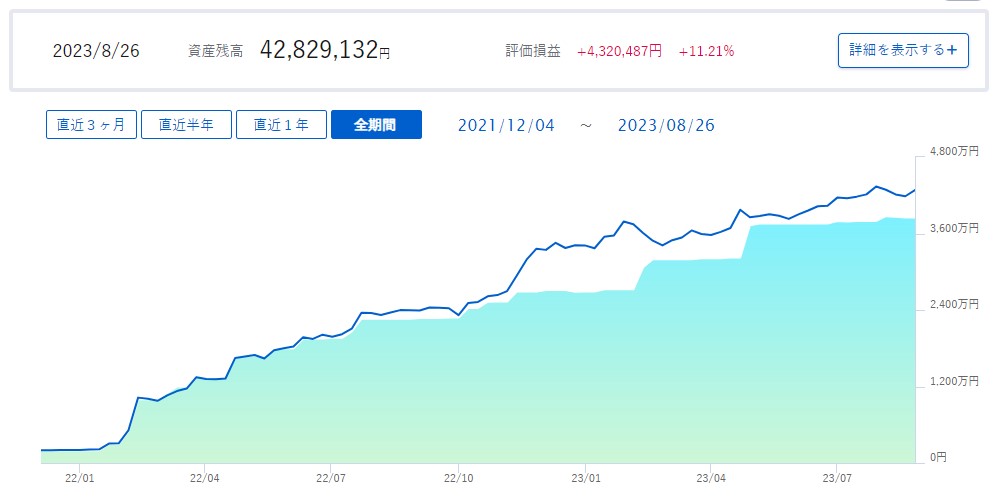The height and width of the screenshot is (497, 1000).
Task: Select the 全期間 period tab
Action: (376, 125)
